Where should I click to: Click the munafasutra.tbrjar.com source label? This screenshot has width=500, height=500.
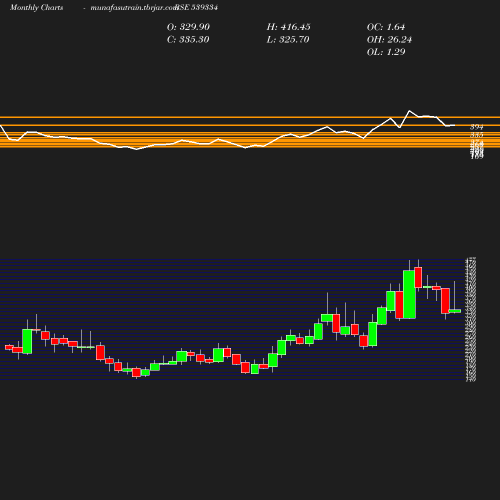point(134,8)
